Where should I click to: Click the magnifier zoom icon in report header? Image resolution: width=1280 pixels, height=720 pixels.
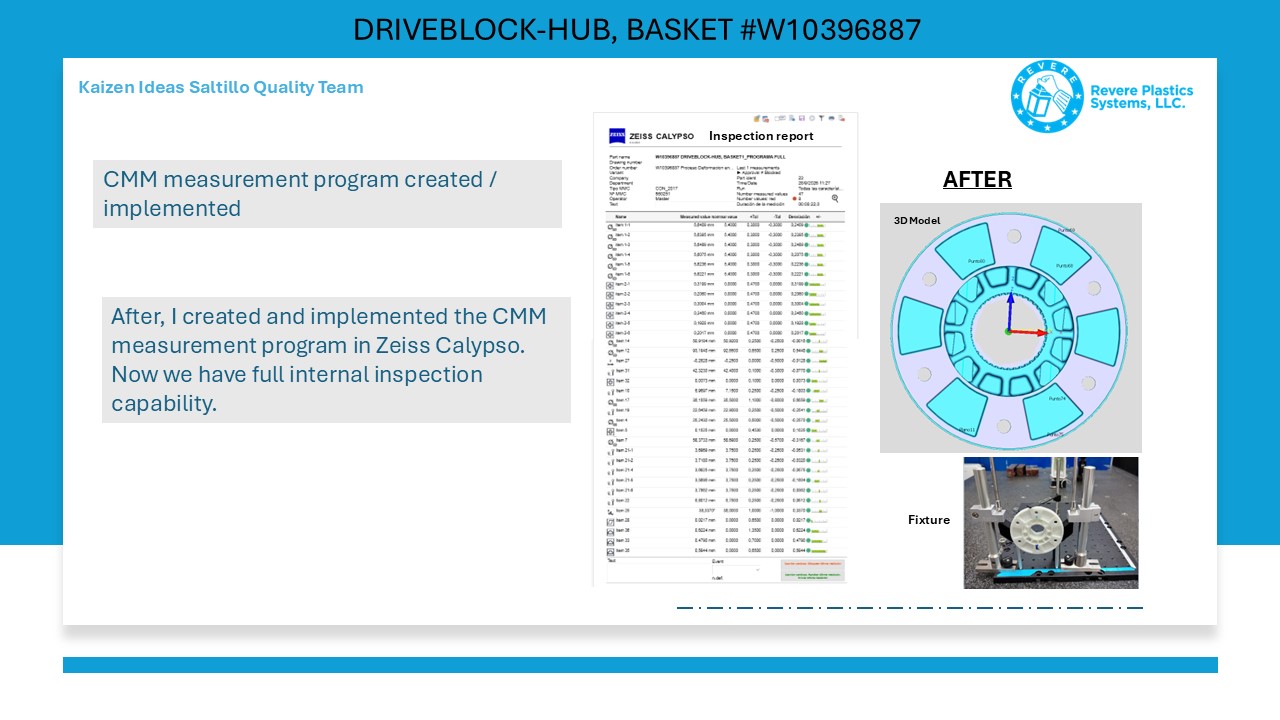[835, 198]
